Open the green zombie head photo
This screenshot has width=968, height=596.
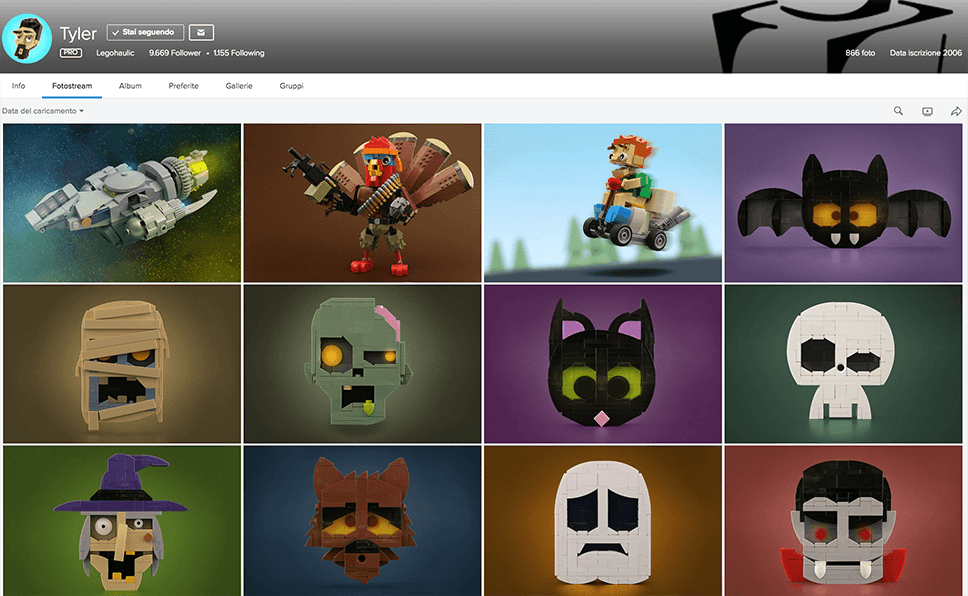point(362,364)
